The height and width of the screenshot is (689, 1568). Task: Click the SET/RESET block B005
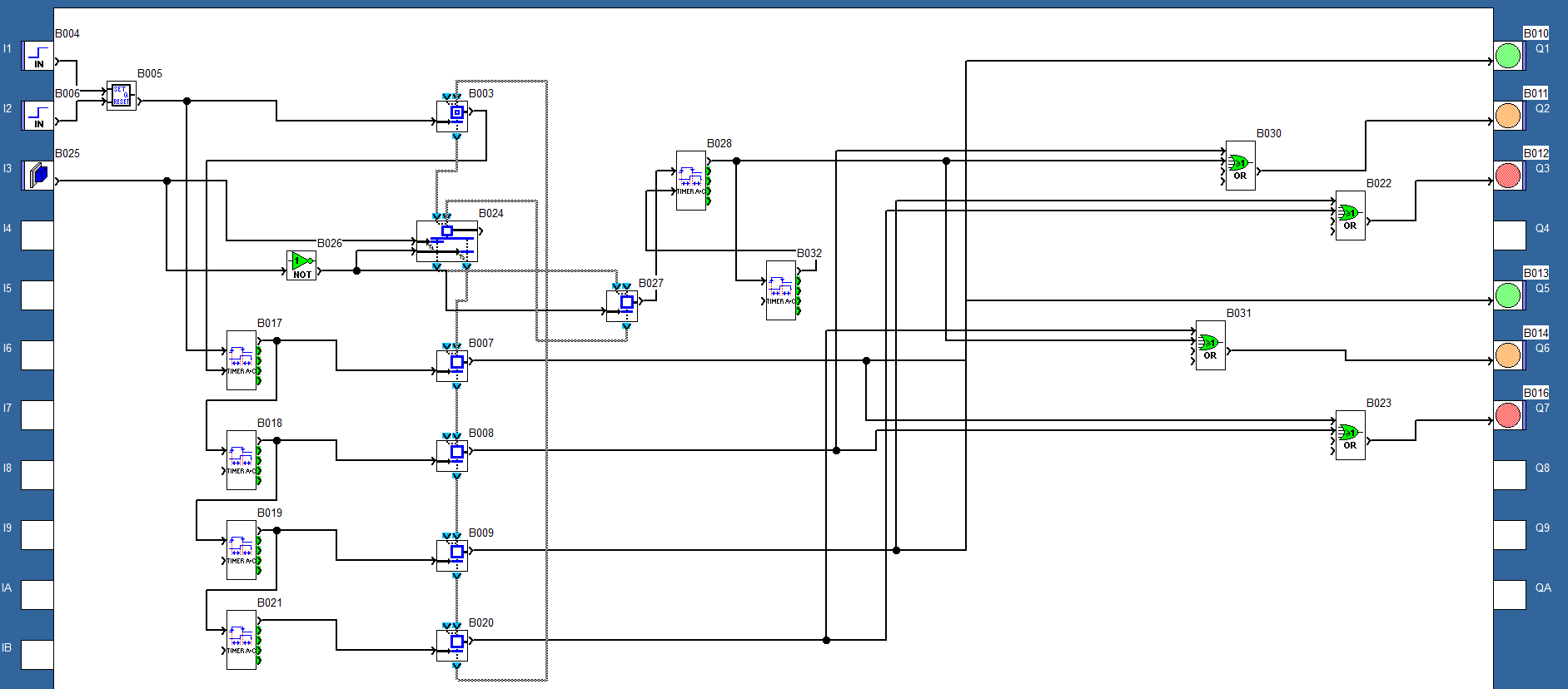click(122, 96)
